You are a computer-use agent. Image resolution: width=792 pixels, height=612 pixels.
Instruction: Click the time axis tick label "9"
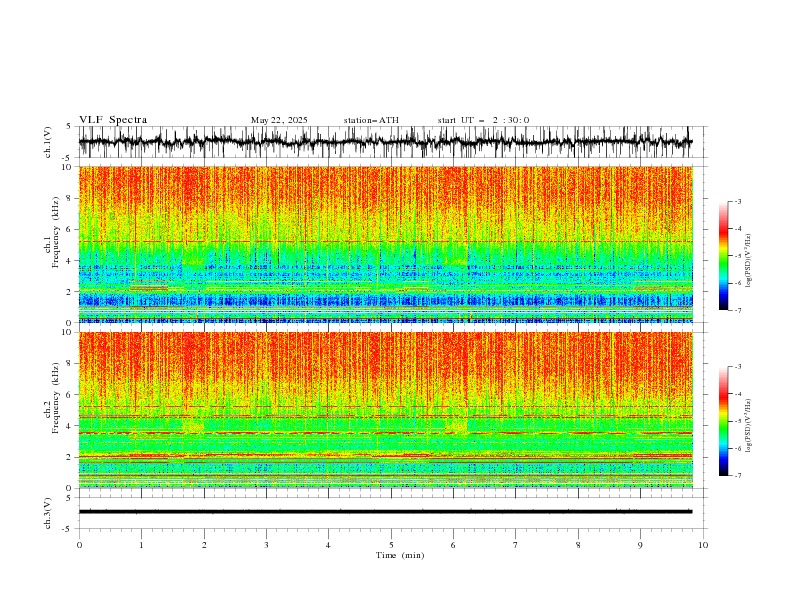[x=640, y=545]
